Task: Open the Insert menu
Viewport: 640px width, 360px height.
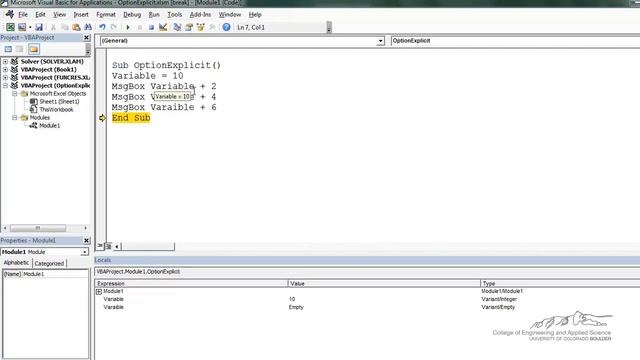Action: pyautogui.click(x=81, y=14)
